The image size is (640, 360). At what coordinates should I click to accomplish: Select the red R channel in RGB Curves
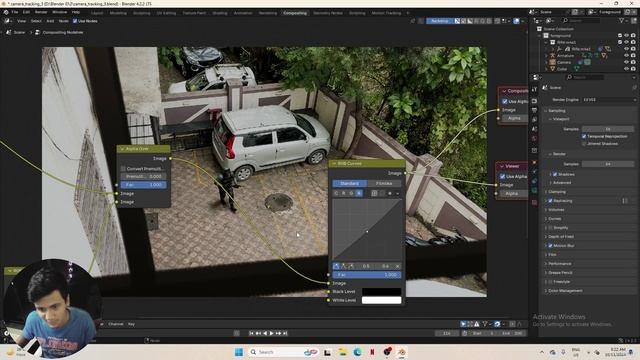click(x=344, y=193)
